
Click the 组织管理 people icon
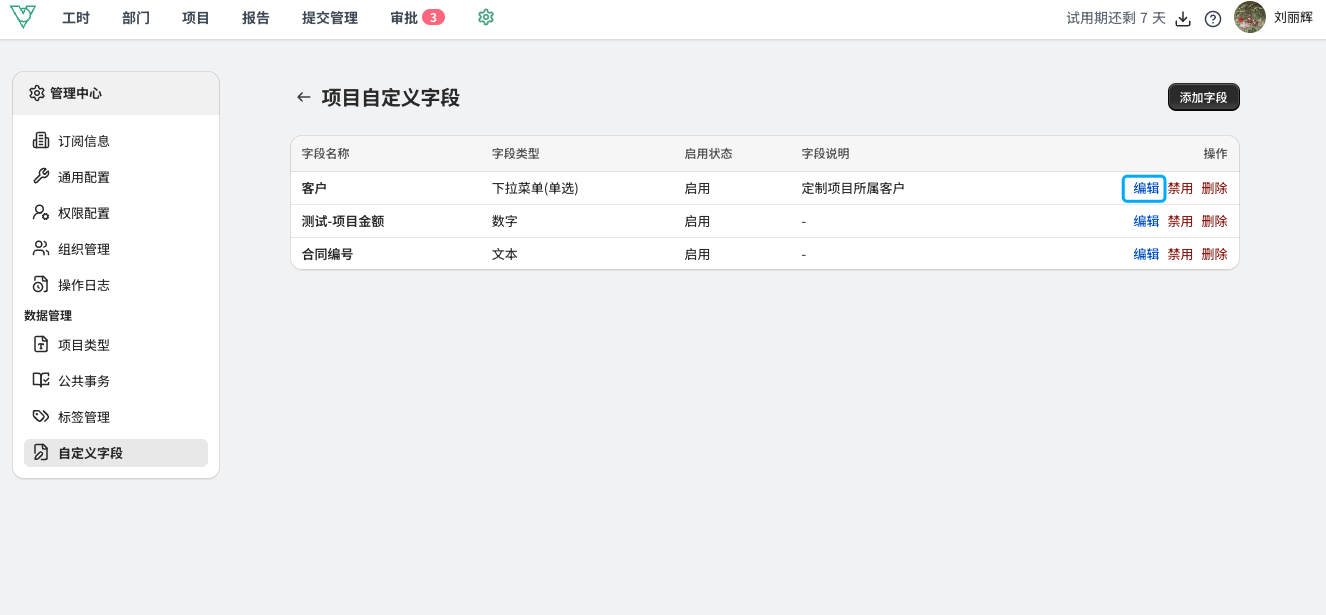click(41, 248)
